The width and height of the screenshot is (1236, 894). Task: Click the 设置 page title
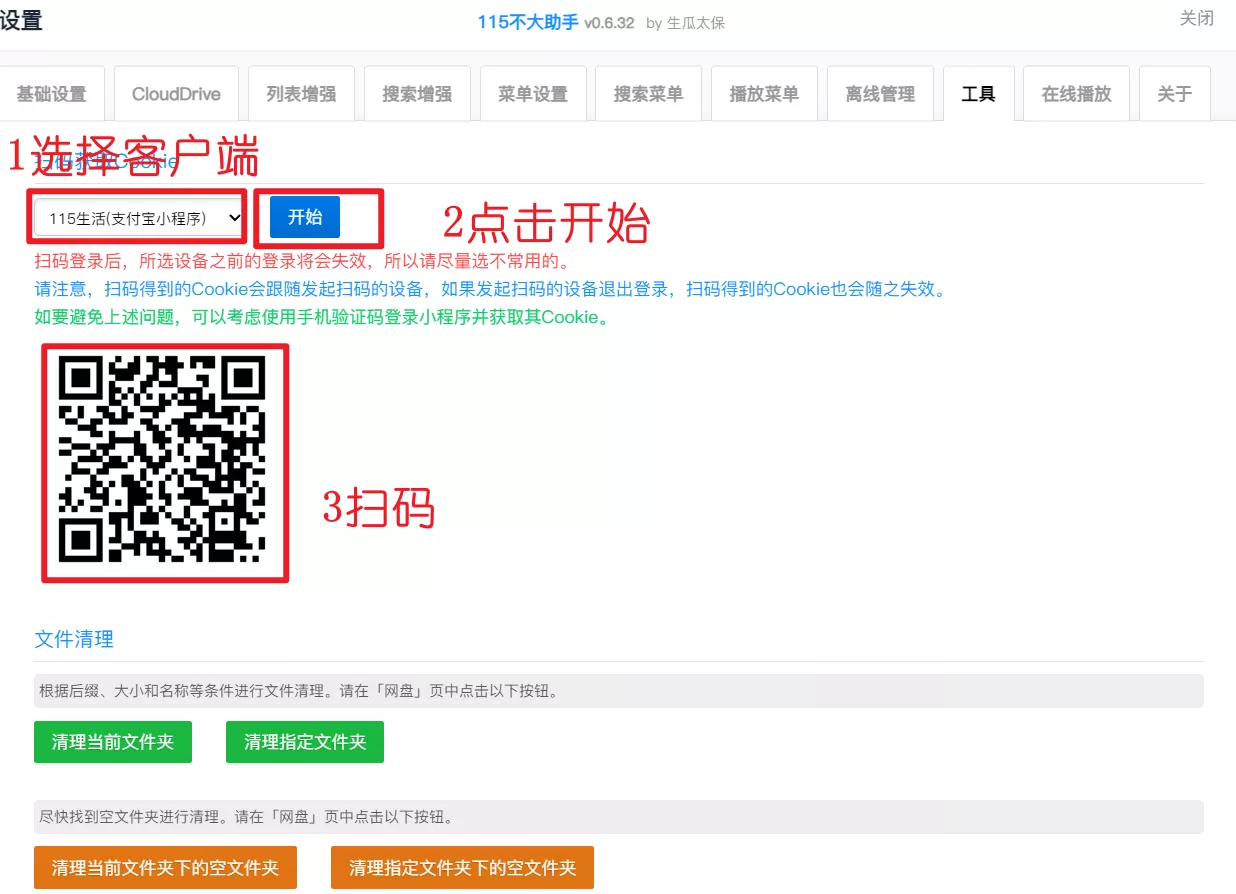[21, 20]
